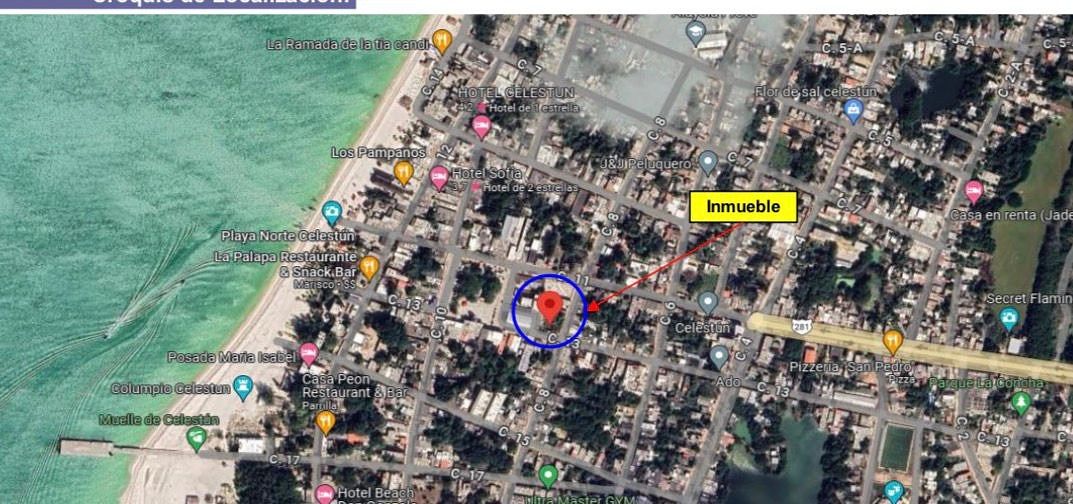
Task: Select the J&J Peluquero gray pin
Action: [708, 161]
